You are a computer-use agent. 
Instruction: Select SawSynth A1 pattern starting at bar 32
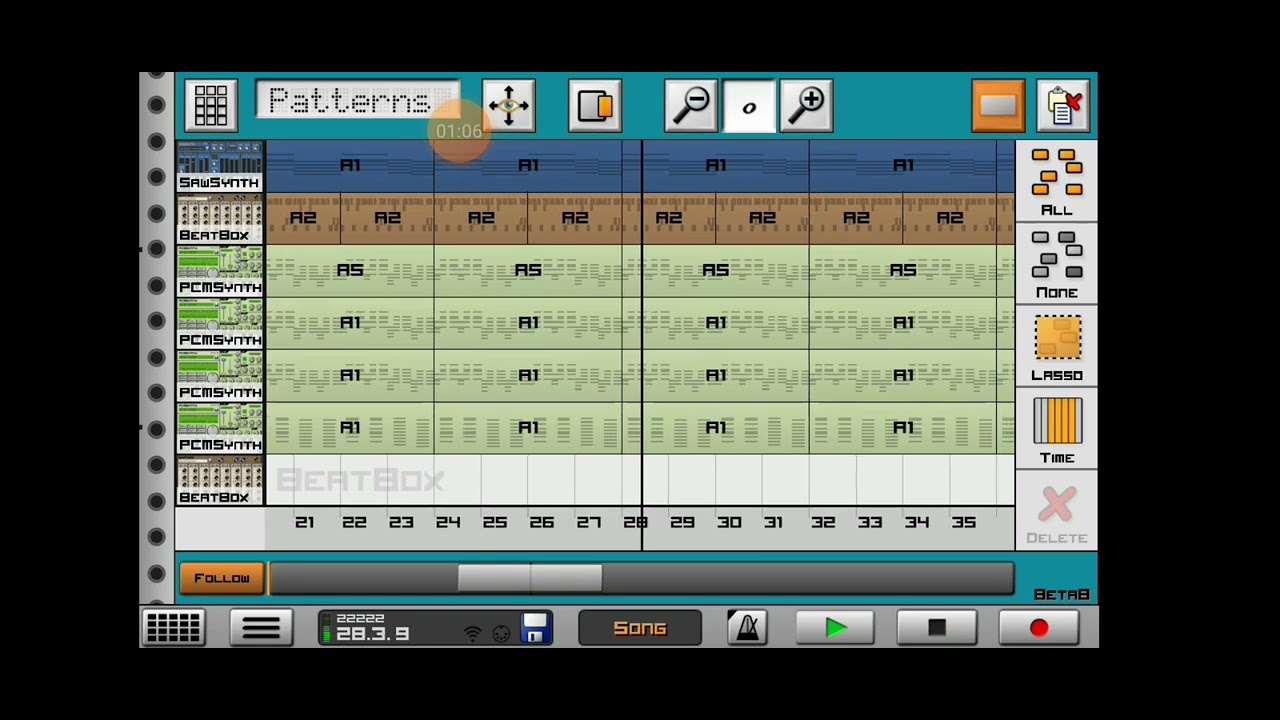click(903, 166)
